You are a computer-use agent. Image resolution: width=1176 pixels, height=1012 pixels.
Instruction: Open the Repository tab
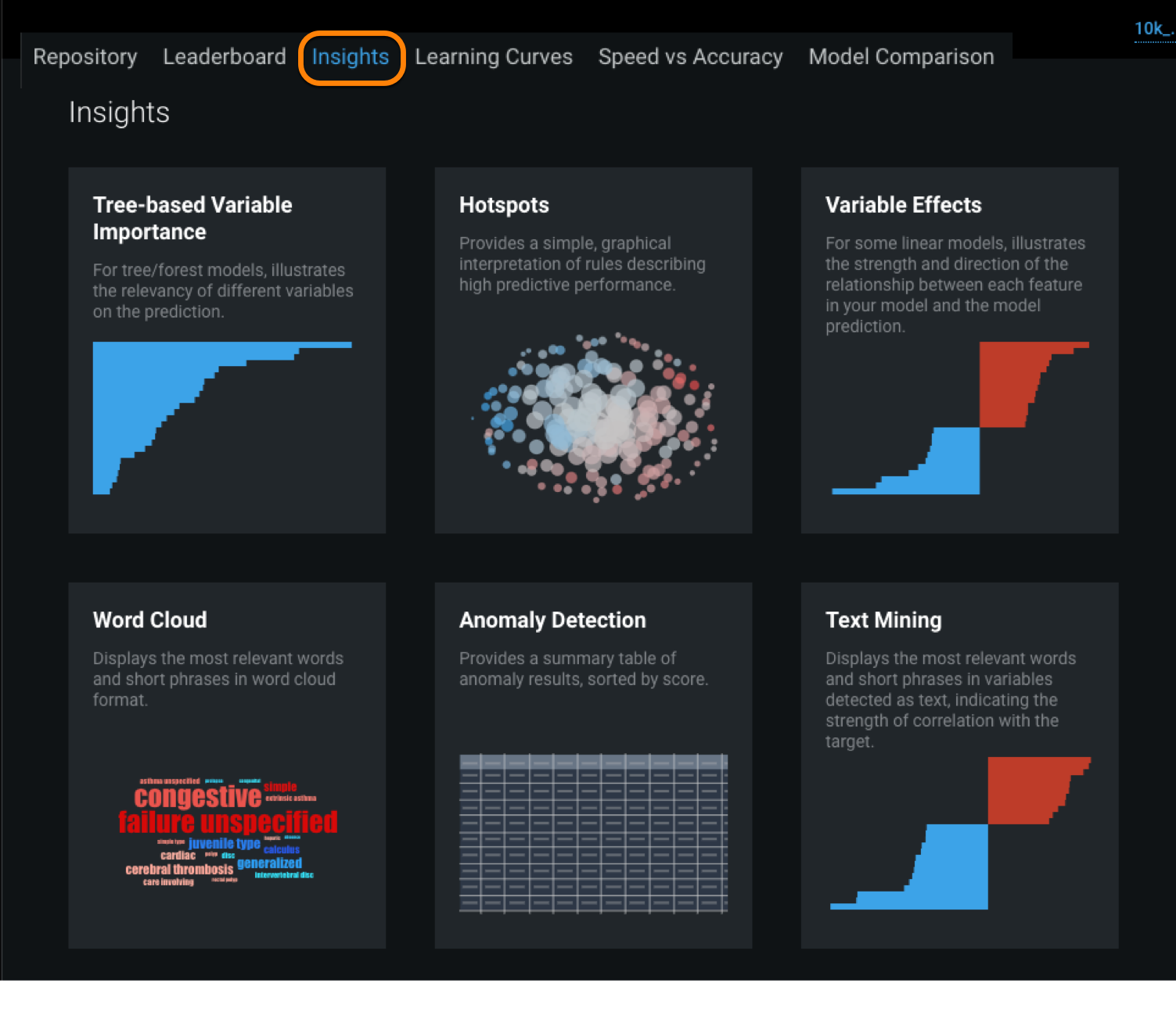click(x=85, y=57)
